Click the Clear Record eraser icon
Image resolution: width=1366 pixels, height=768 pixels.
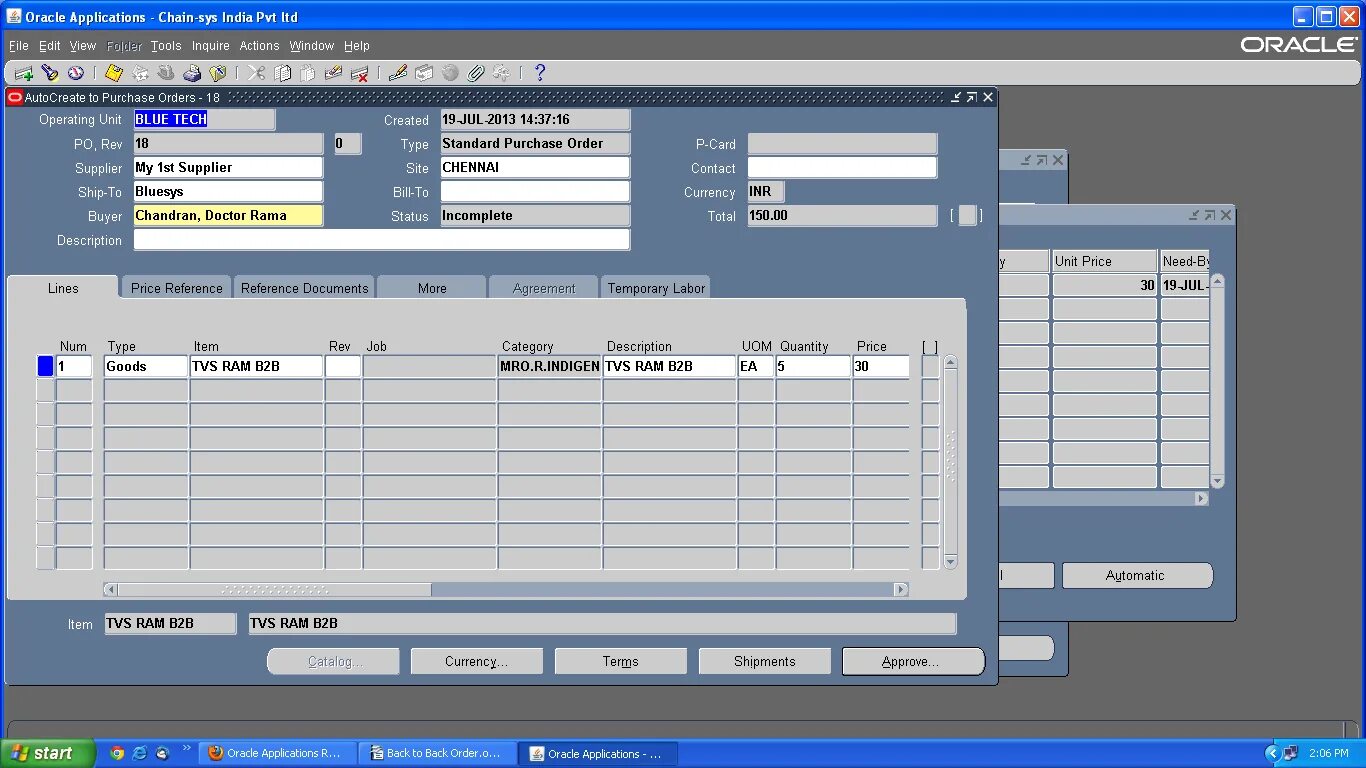click(334, 73)
